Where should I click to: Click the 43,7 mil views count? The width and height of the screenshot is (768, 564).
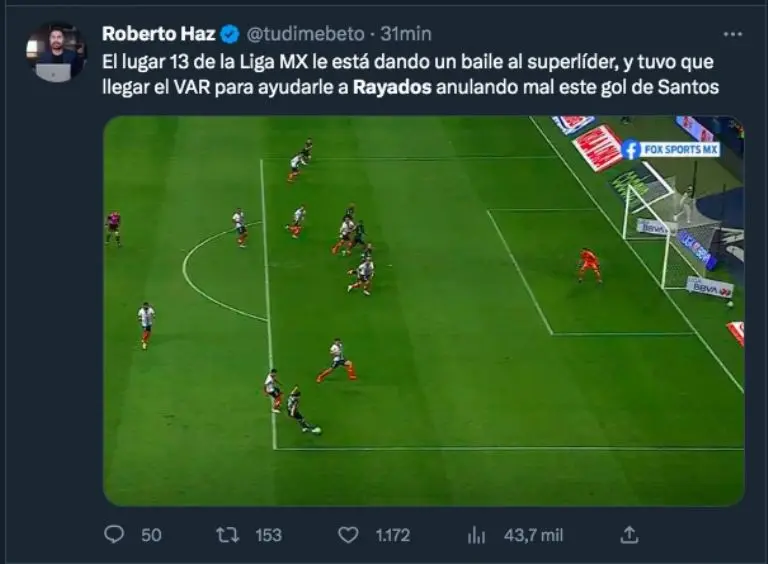[x=533, y=535]
